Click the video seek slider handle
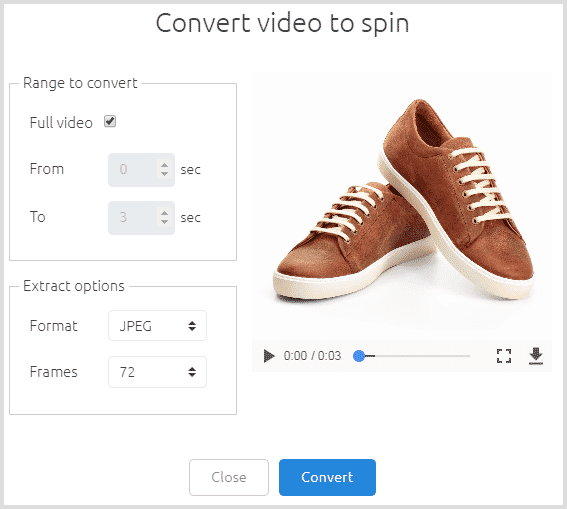This screenshot has height=509, width=567. (x=359, y=356)
